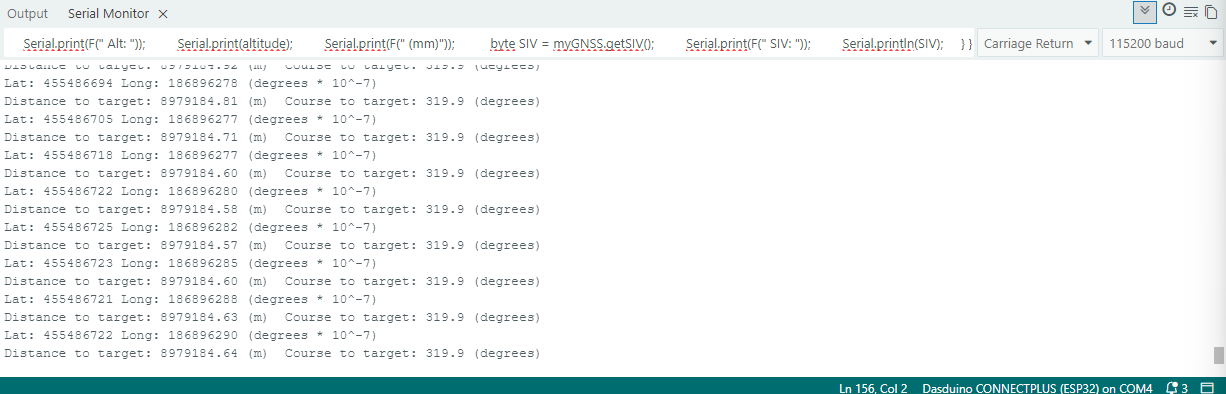Click line Lat: 455486725 Long: 186896282
Viewport: 1226px width, 394px height.
(x=190, y=227)
